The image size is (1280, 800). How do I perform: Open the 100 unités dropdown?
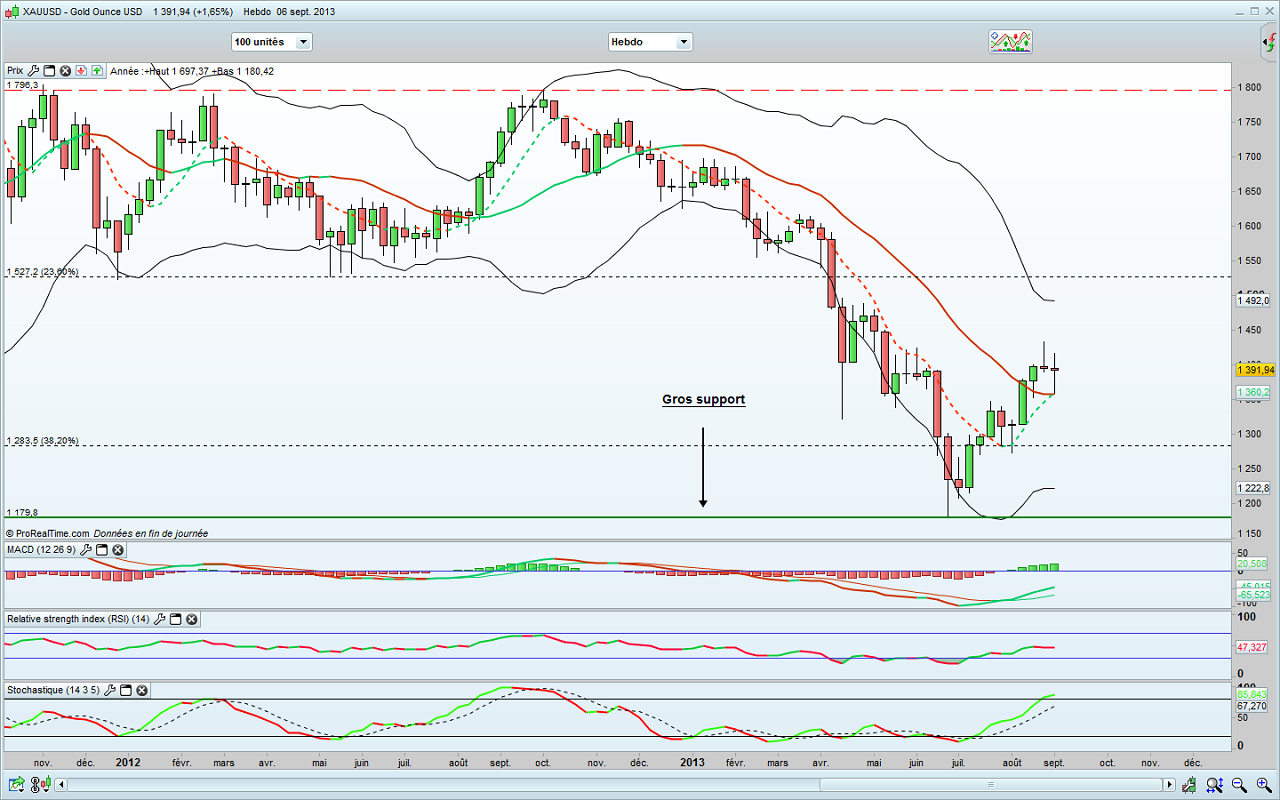(271, 42)
